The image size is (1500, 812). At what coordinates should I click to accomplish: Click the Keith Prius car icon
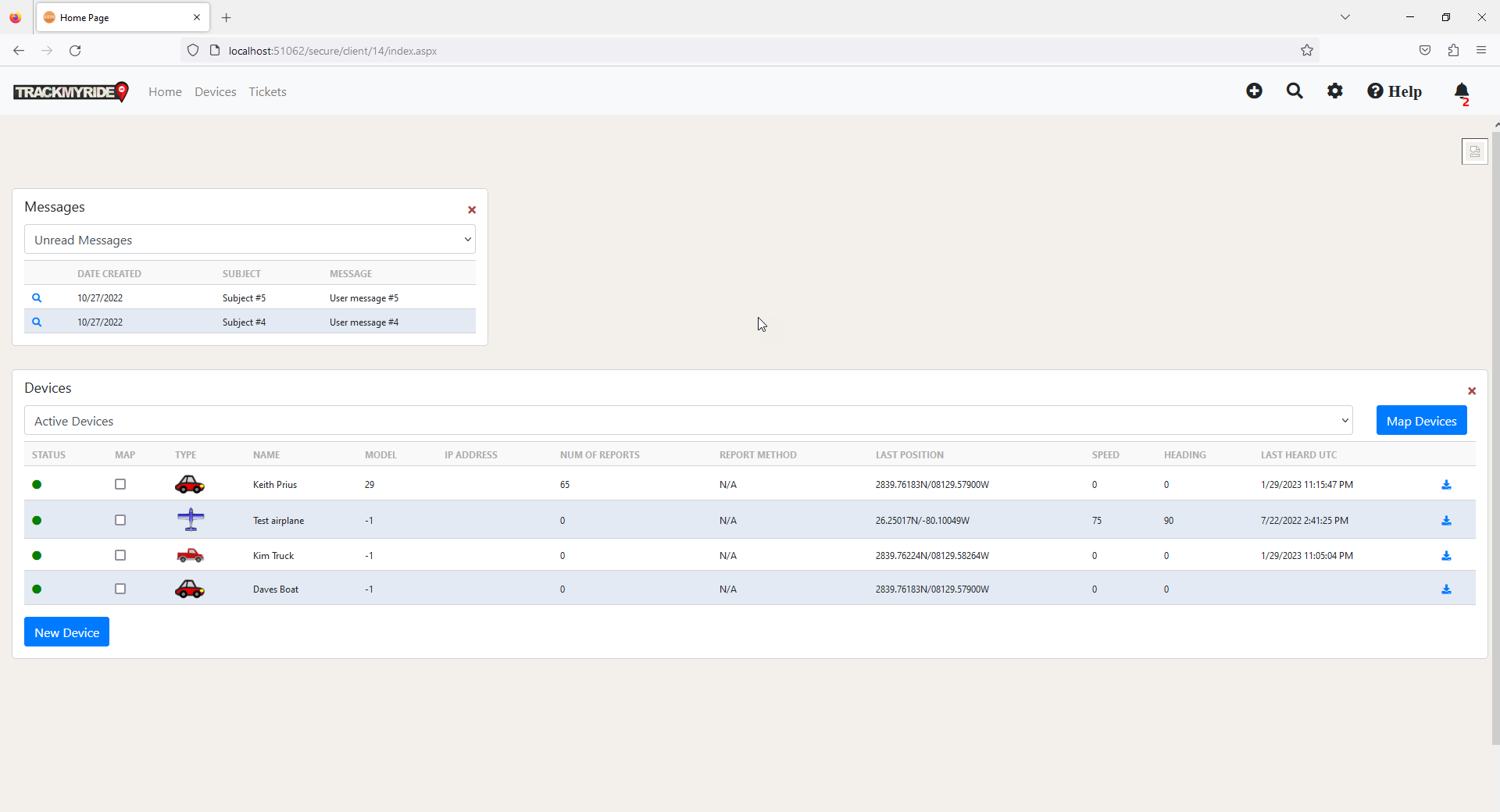(x=190, y=485)
